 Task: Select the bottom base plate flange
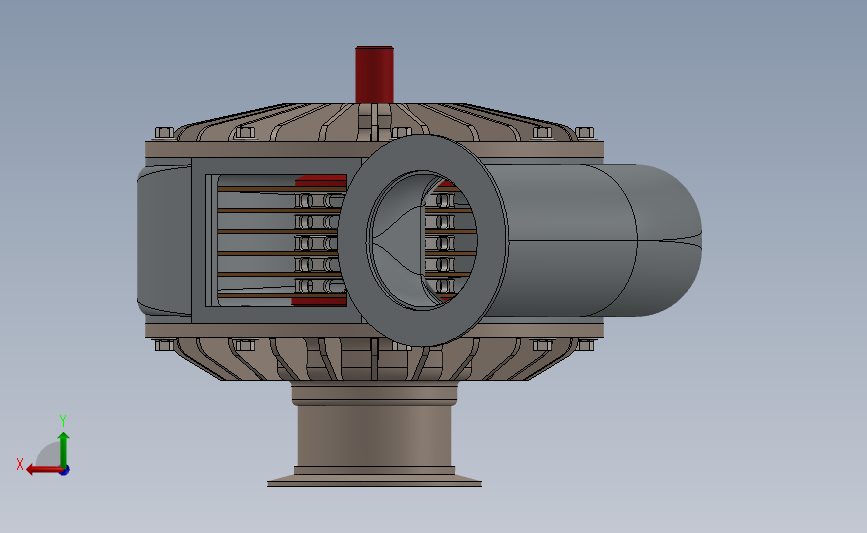374,480
